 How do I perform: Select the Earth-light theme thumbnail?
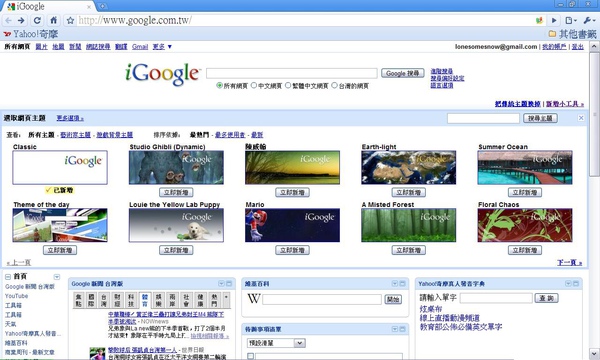(409, 168)
